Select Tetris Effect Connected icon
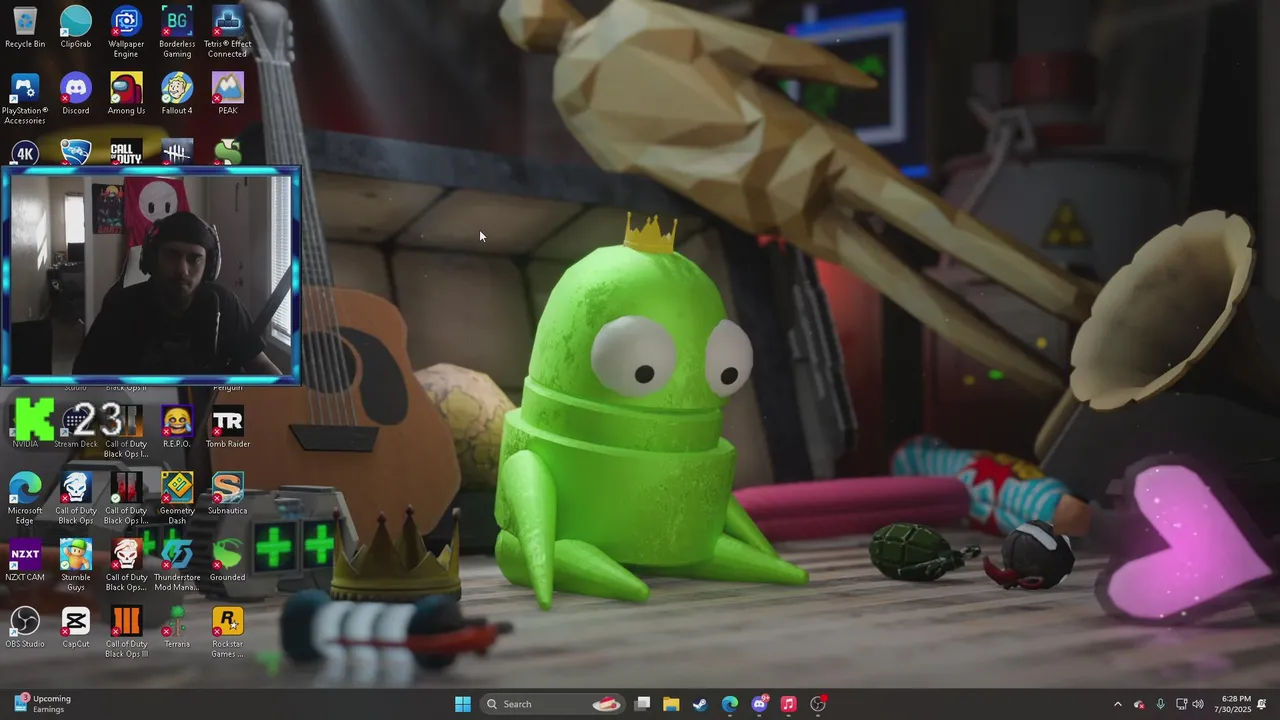Viewport: 1280px width, 720px height. 227,32
